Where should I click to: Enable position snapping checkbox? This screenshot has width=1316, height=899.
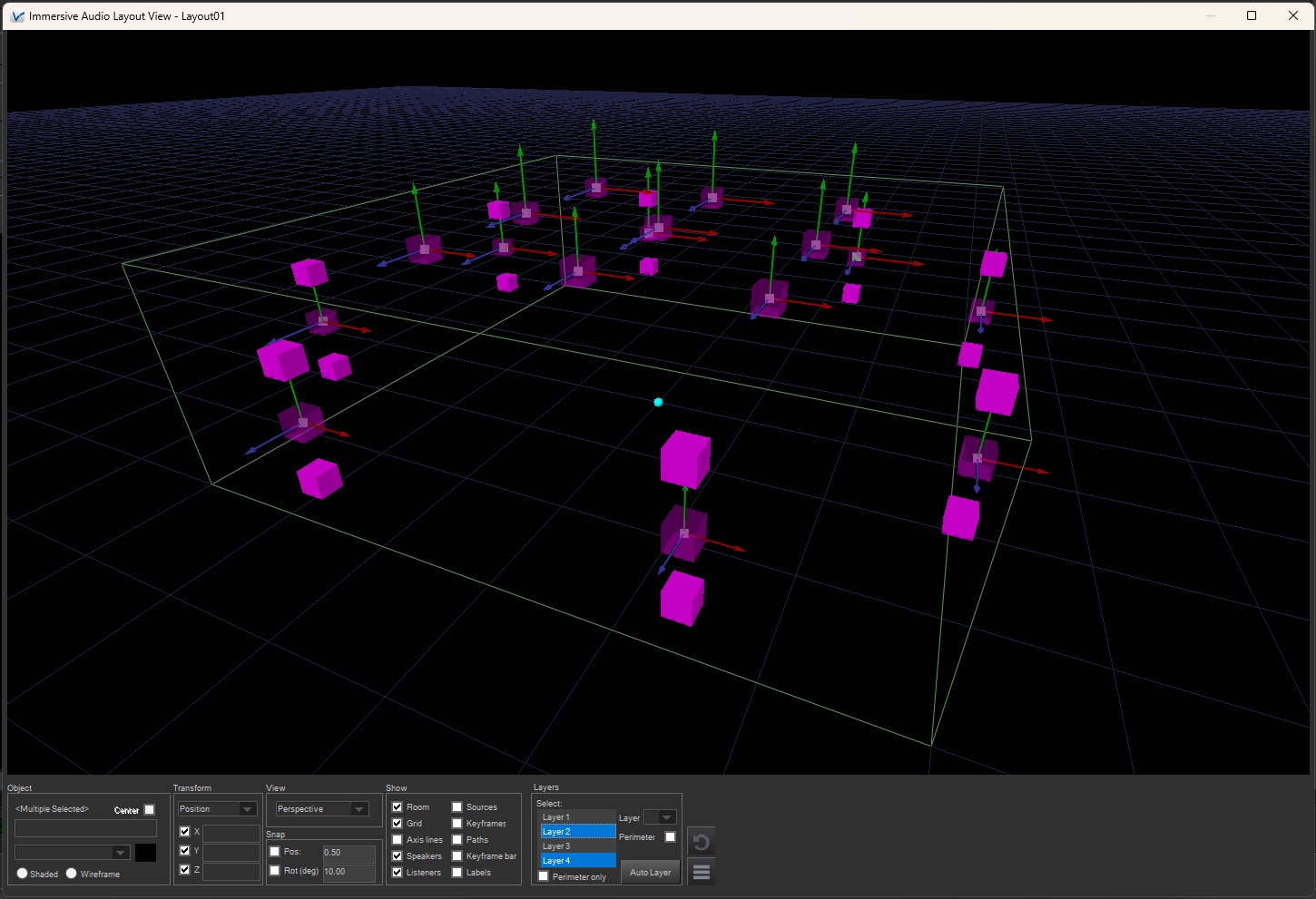275,852
